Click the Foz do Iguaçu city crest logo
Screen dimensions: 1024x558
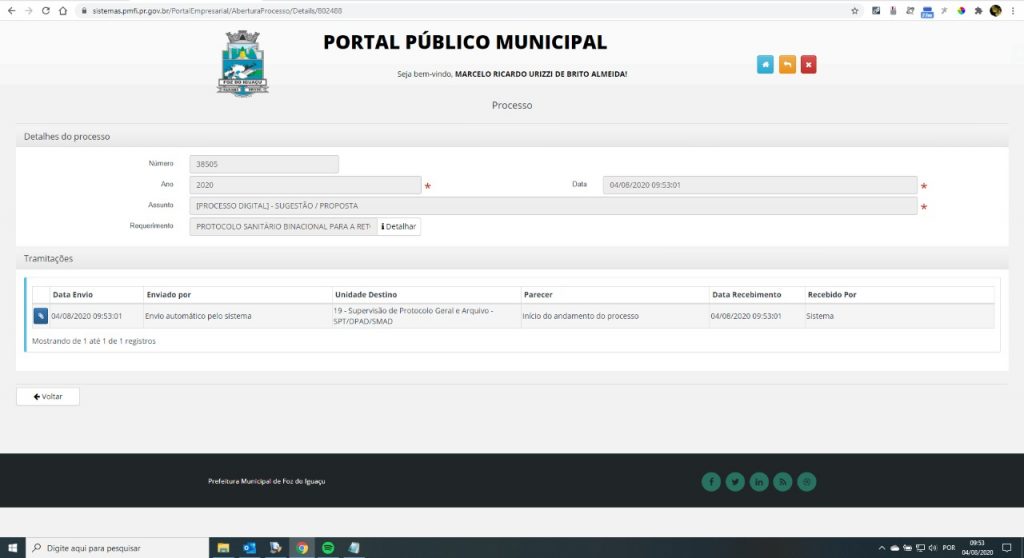click(x=243, y=62)
